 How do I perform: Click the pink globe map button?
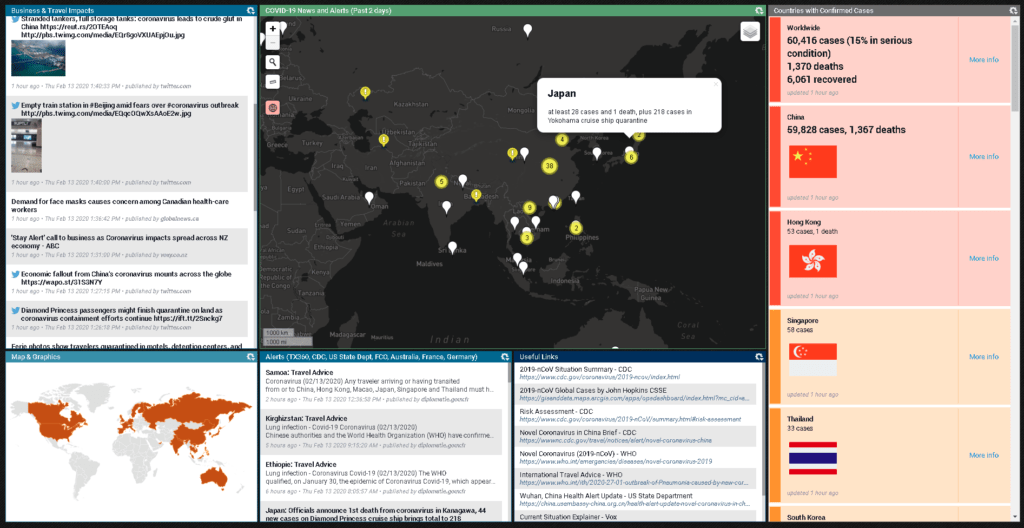click(x=273, y=107)
